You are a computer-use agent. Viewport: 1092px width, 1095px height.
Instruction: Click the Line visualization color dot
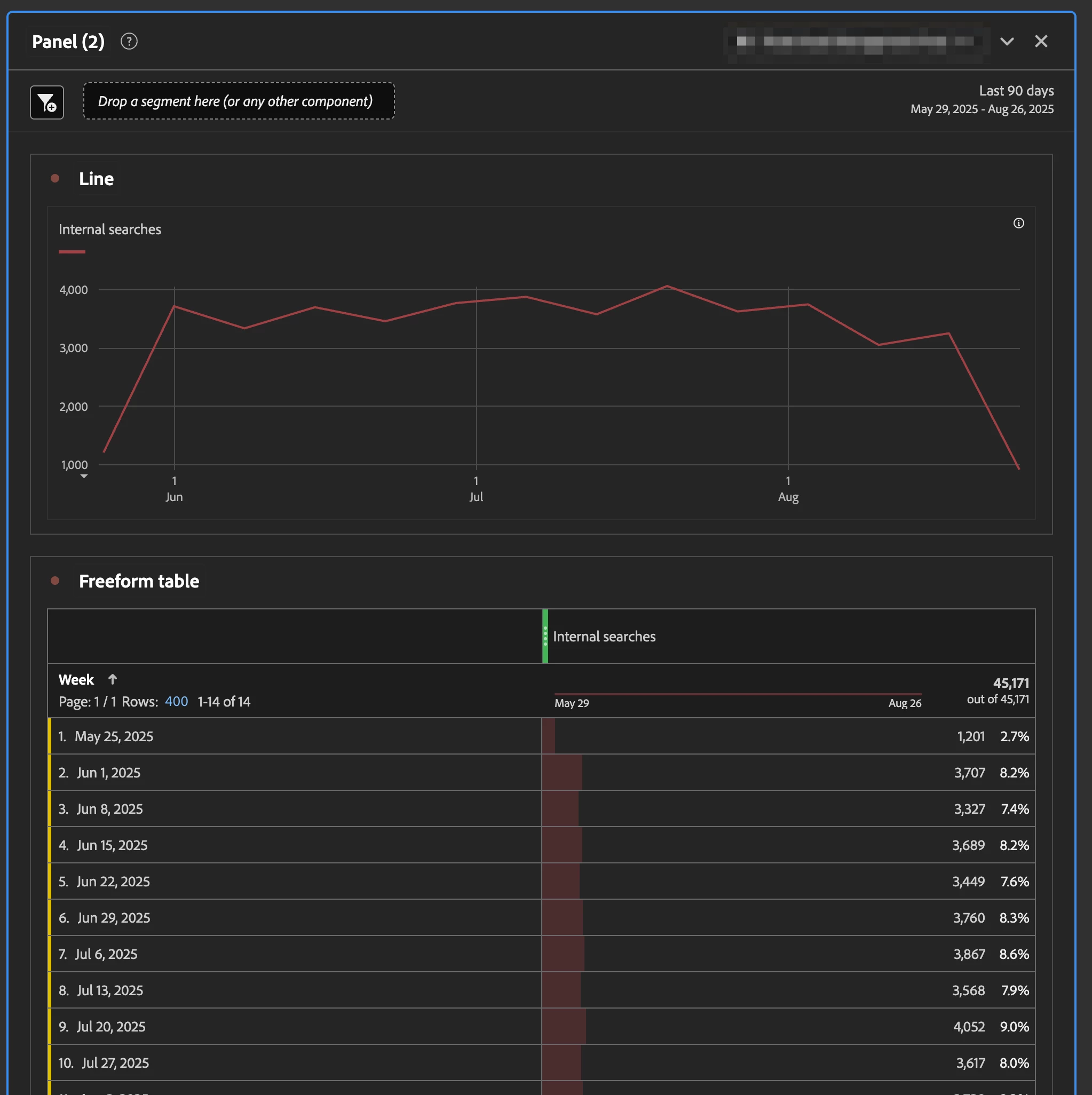[x=55, y=179]
